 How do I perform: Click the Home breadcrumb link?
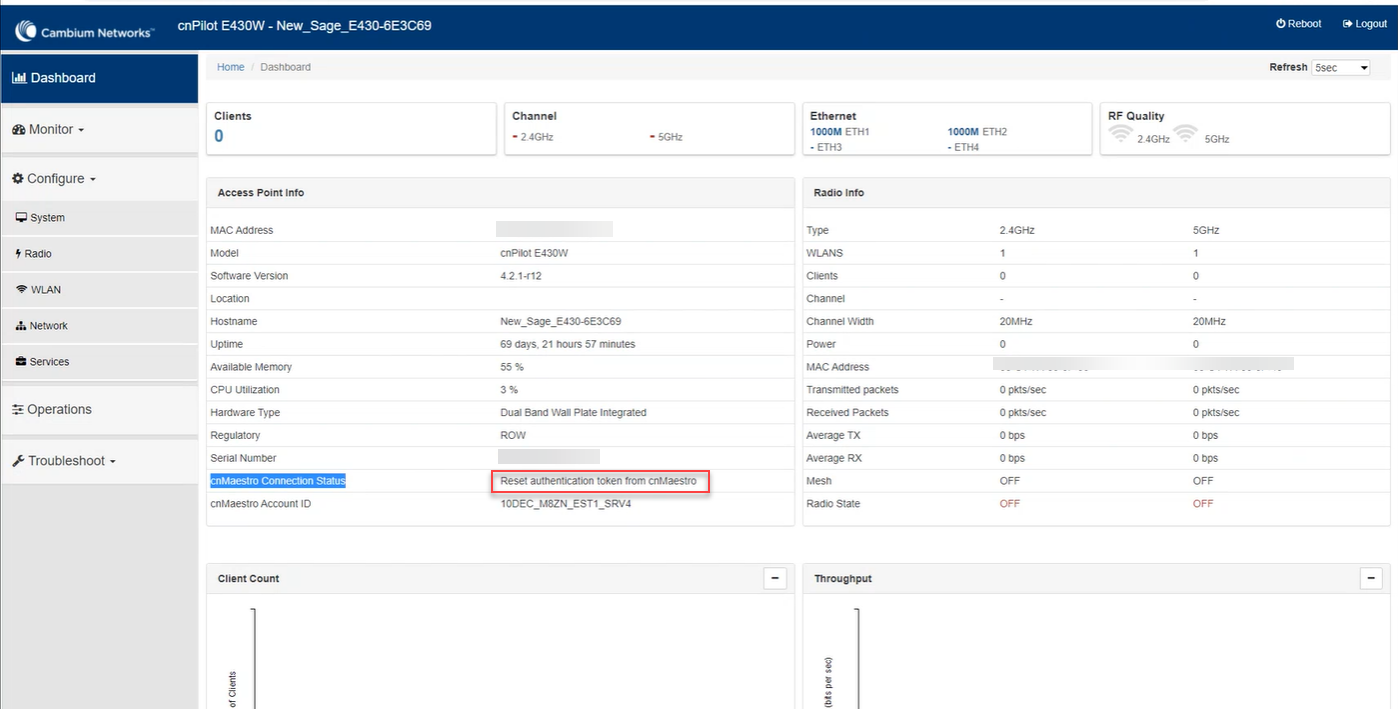point(230,67)
